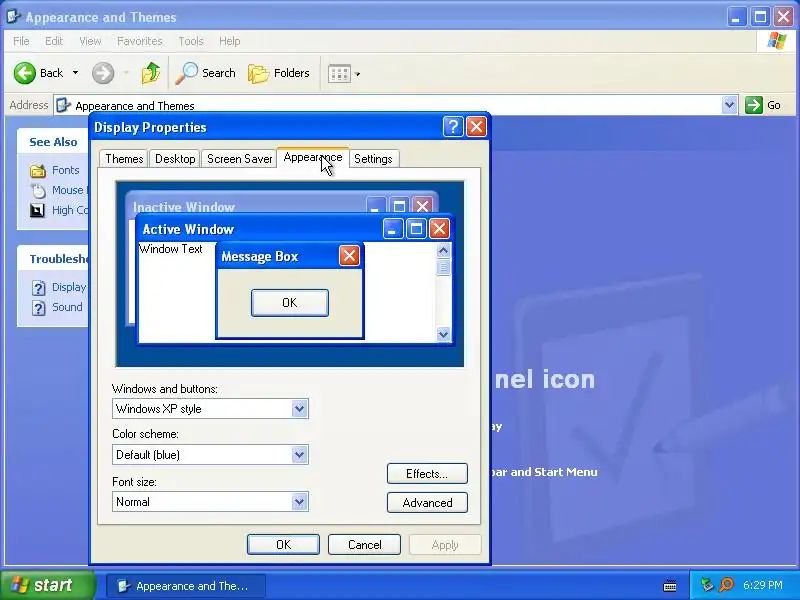Click the Mouse pointers icon in See Also

coord(38,190)
